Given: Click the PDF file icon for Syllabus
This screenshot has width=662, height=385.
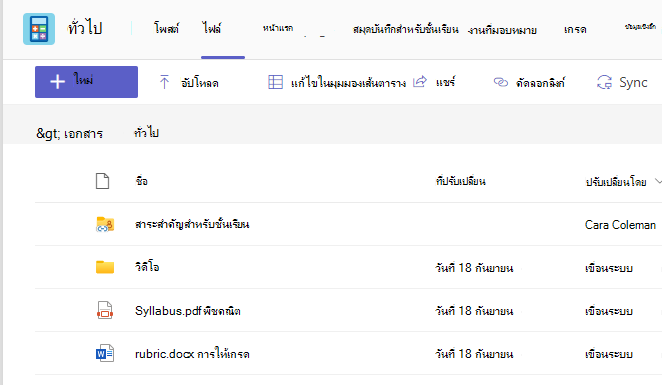Looking at the screenshot, I should [x=105, y=310].
